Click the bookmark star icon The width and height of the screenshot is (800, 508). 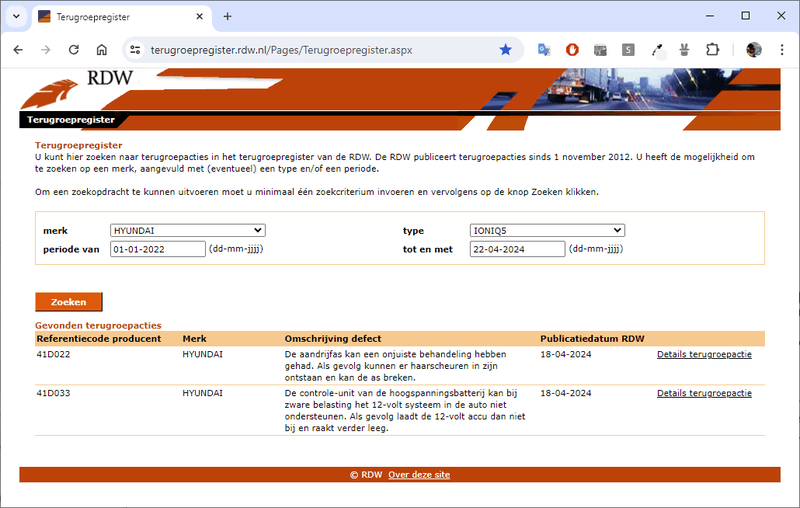(x=505, y=49)
